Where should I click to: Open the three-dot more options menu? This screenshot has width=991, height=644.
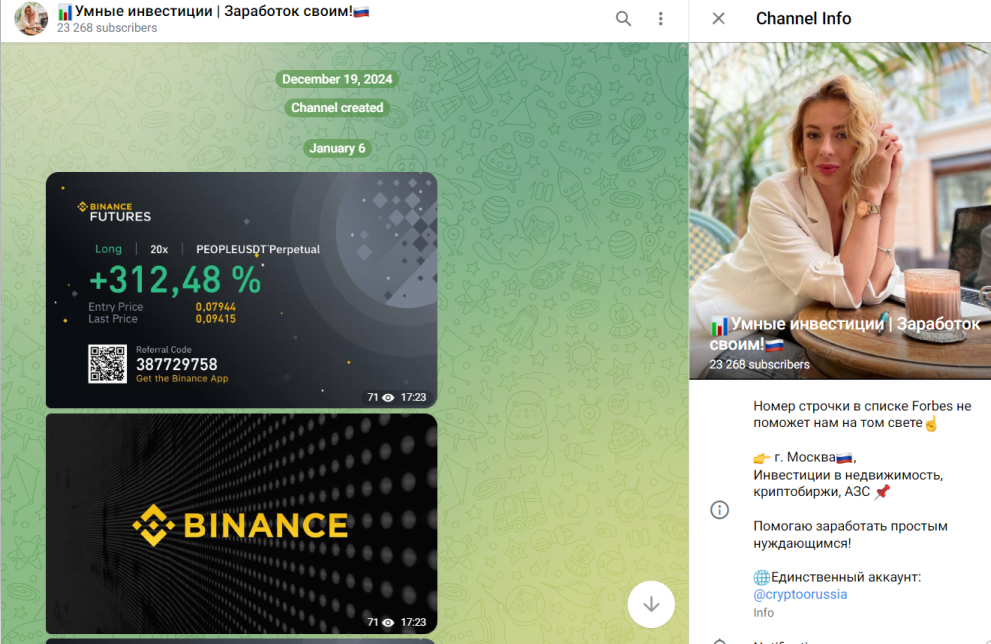pyautogui.click(x=660, y=19)
